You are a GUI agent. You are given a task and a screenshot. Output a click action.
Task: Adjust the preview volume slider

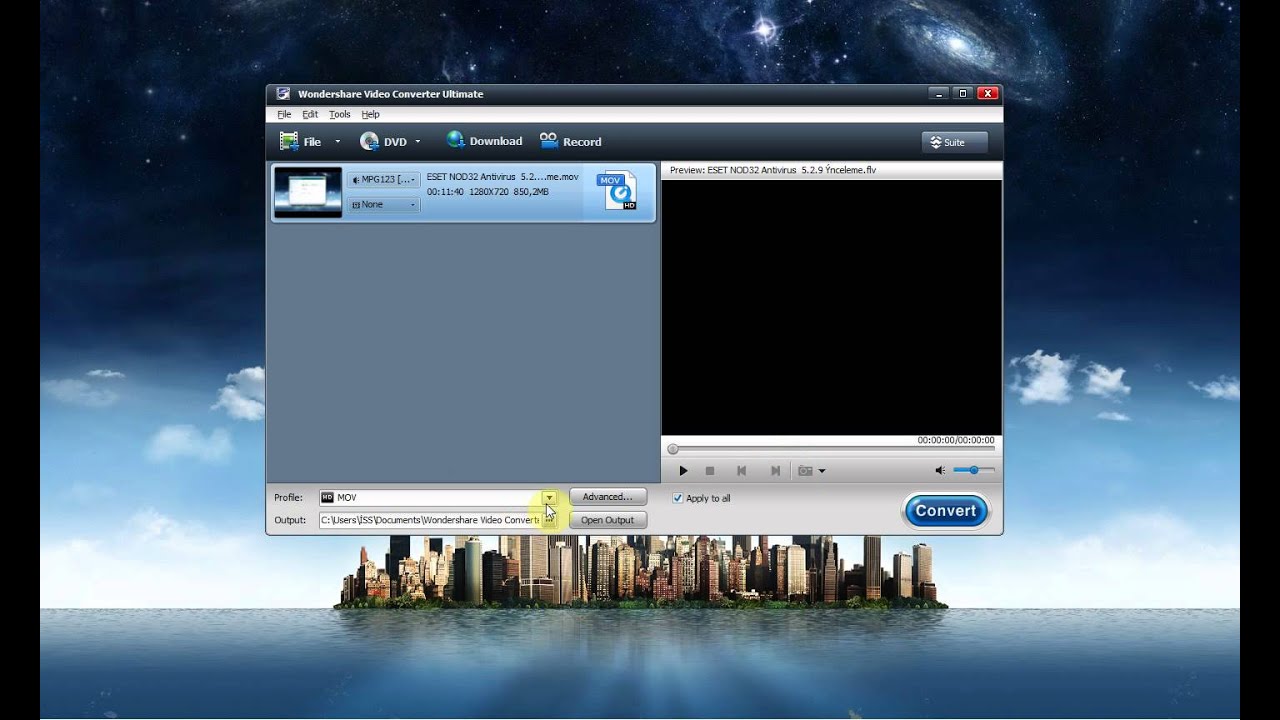pyautogui.click(x=973, y=470)
